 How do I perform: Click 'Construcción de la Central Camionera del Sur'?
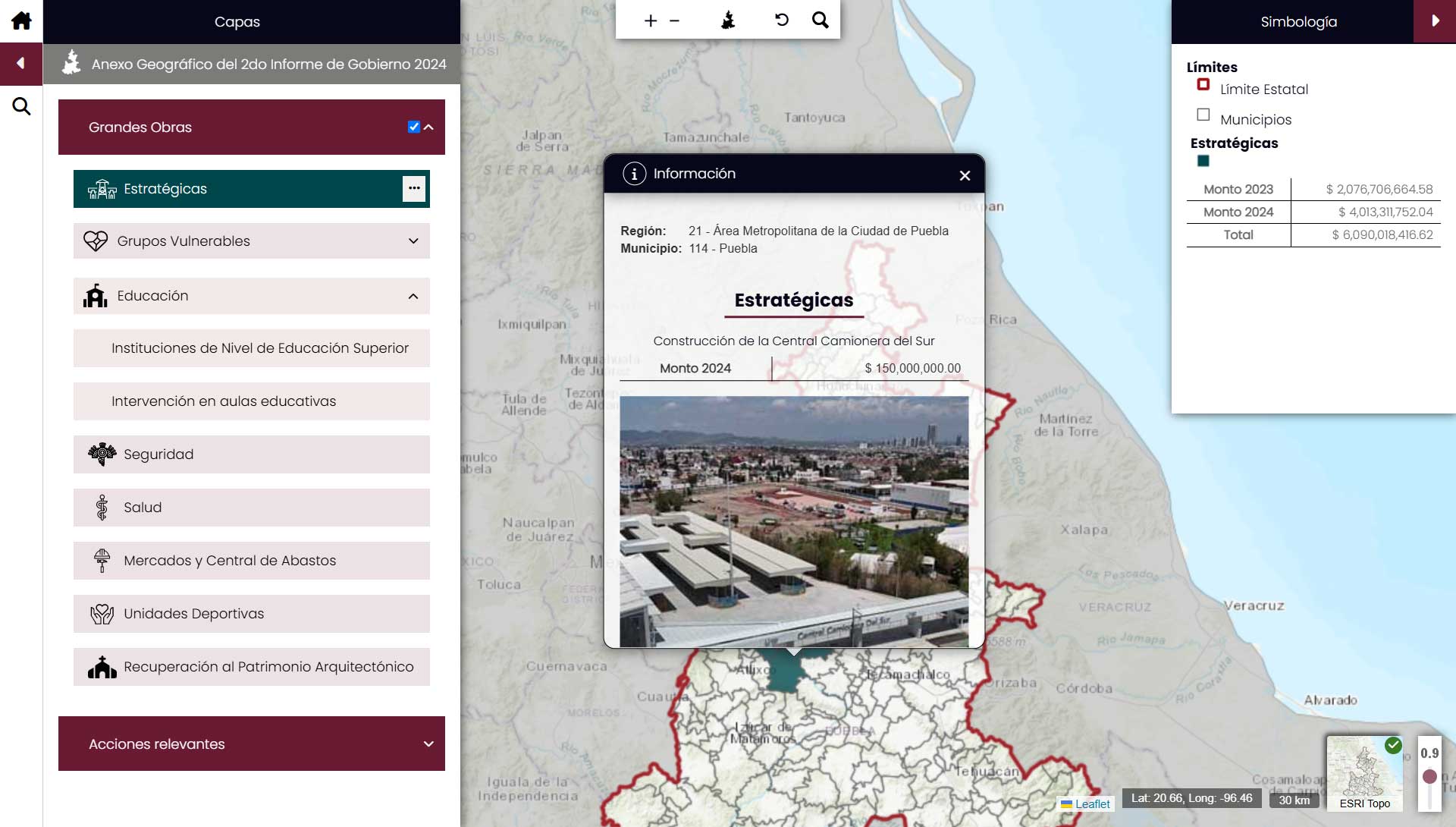(794, 341)
